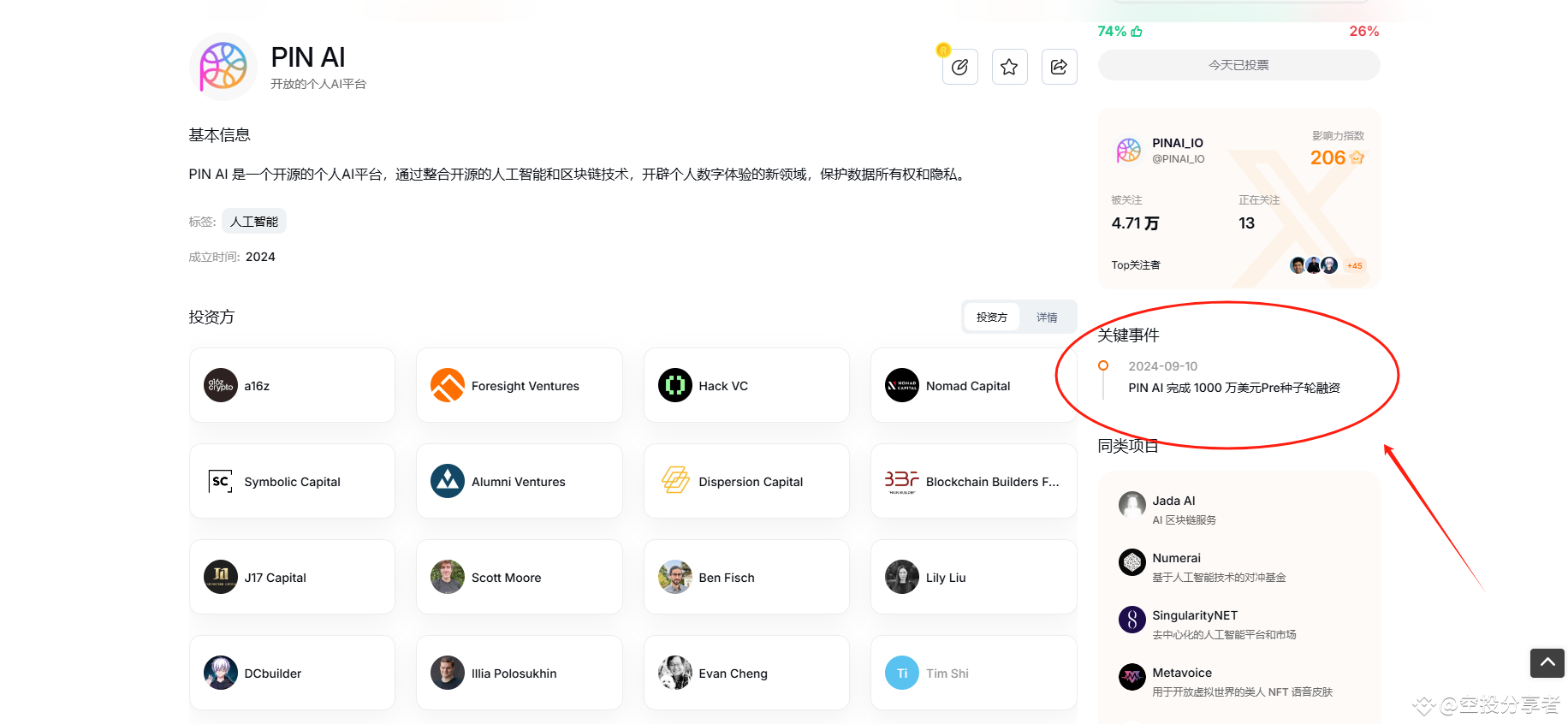Click the PINAI_IO account name
The height and width of the screenshot is (724, 1568).
pos(1178,143)
